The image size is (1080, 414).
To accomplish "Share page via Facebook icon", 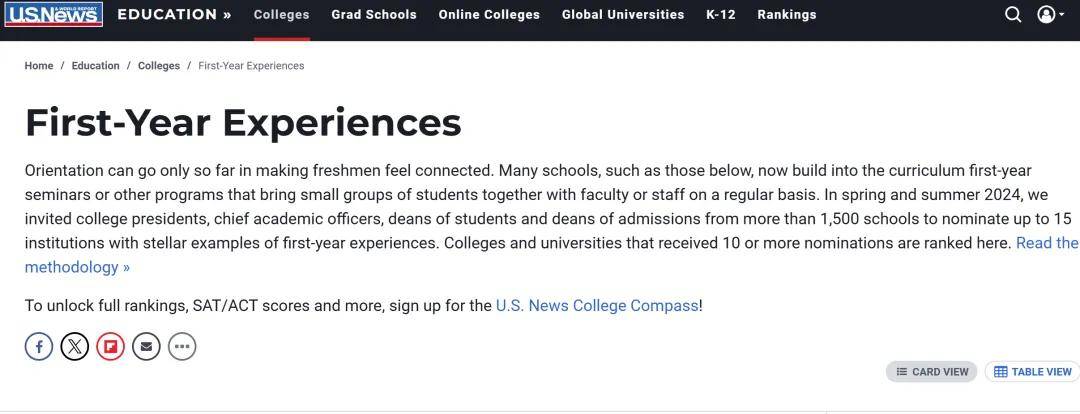I will click(x=39, y=346).
